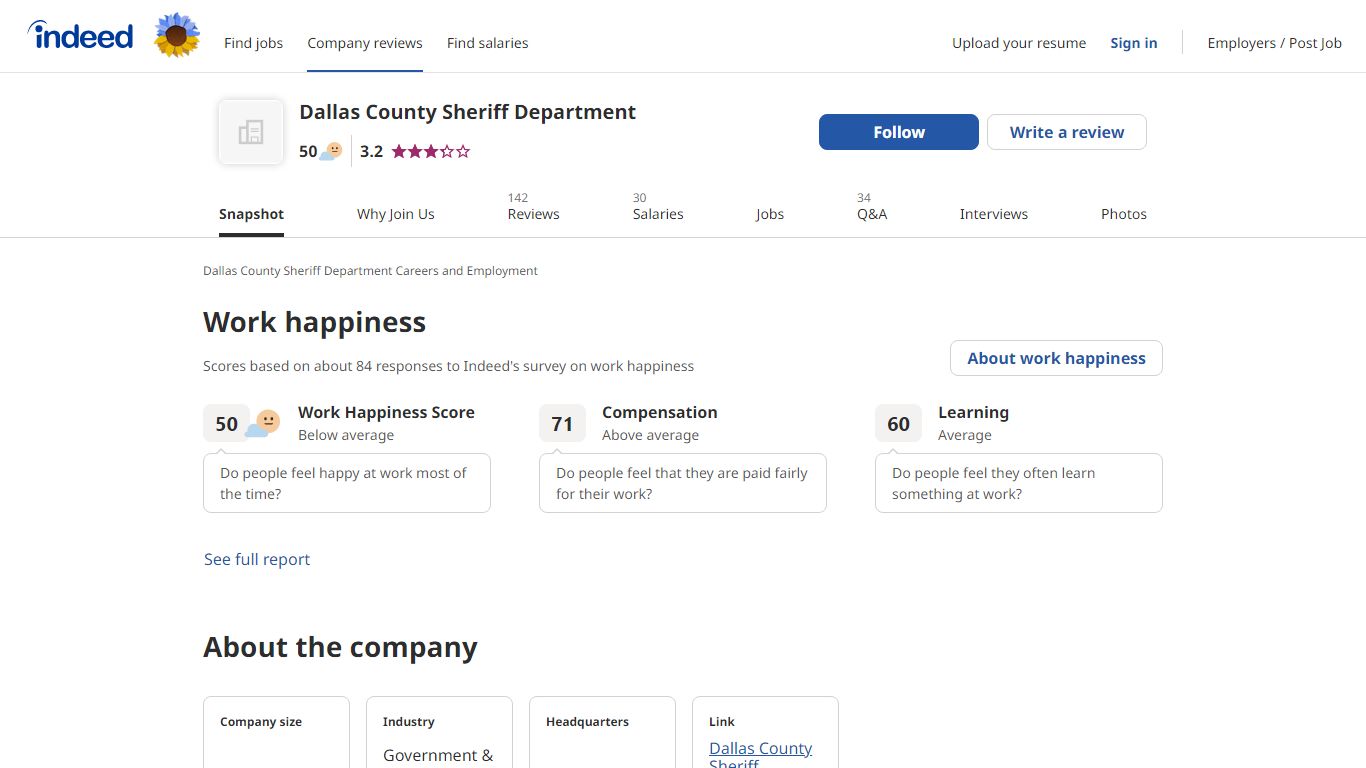Viewport: 1366px width, 768px height.
Task: Click the 3.2 rating number
Action: [x=372, y=152]
